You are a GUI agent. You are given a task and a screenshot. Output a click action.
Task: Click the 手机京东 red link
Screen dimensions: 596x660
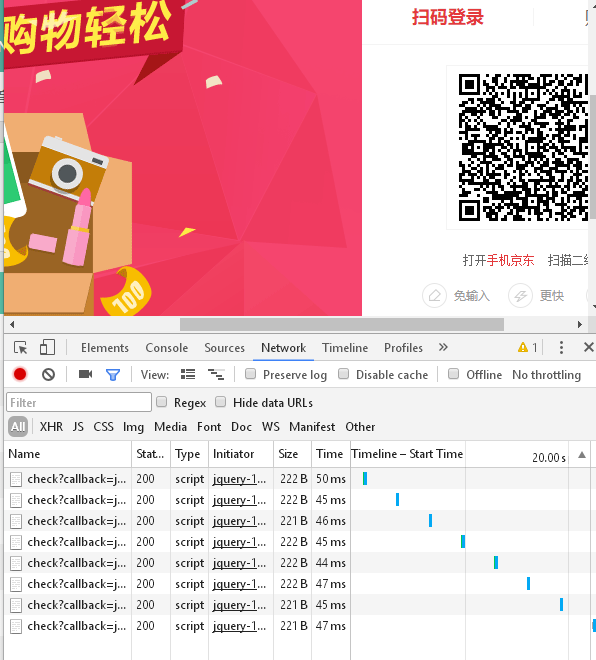pos(511,260)
